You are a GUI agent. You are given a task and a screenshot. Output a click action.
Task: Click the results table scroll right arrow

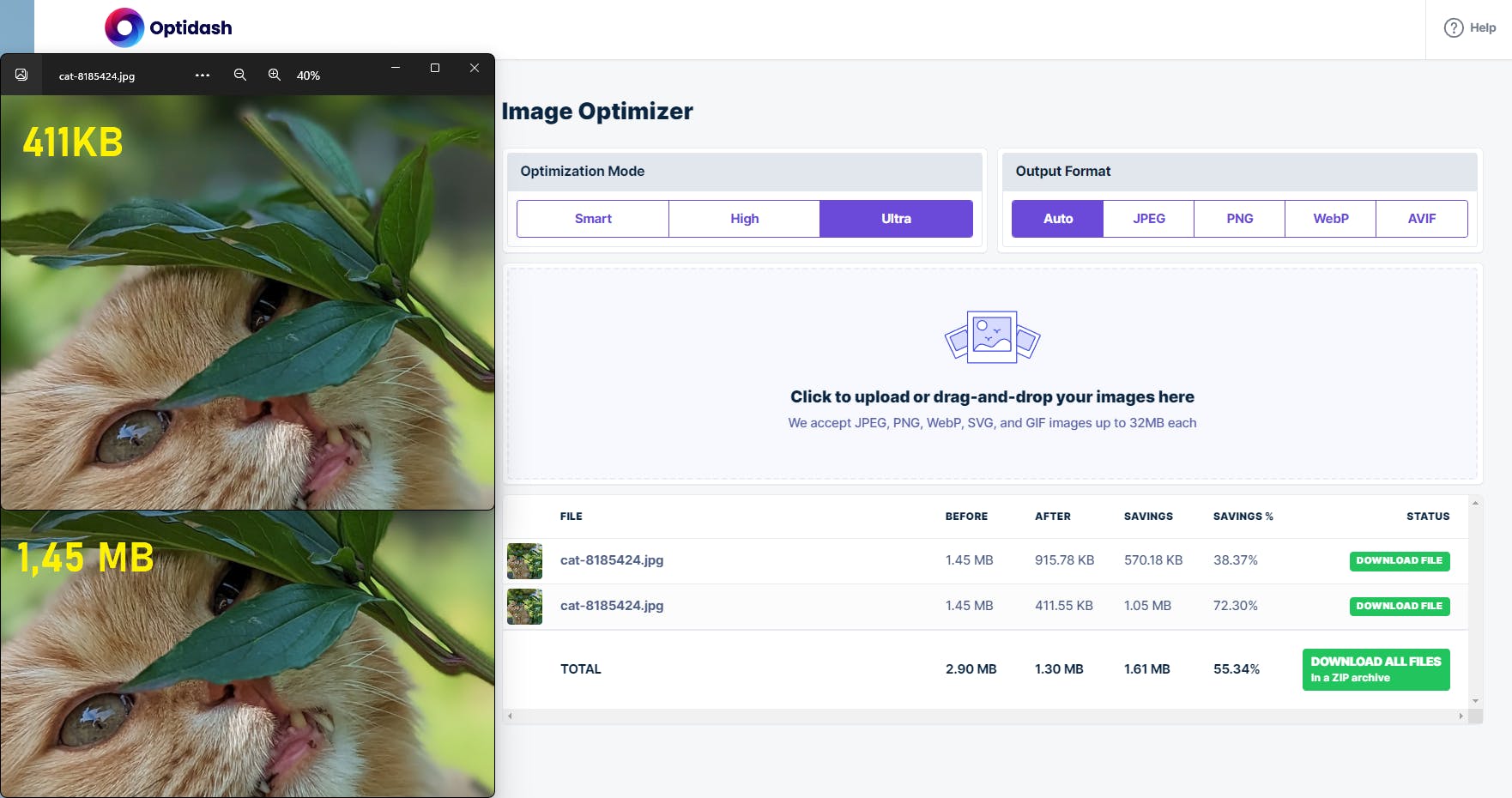[x=1461, y=716]
